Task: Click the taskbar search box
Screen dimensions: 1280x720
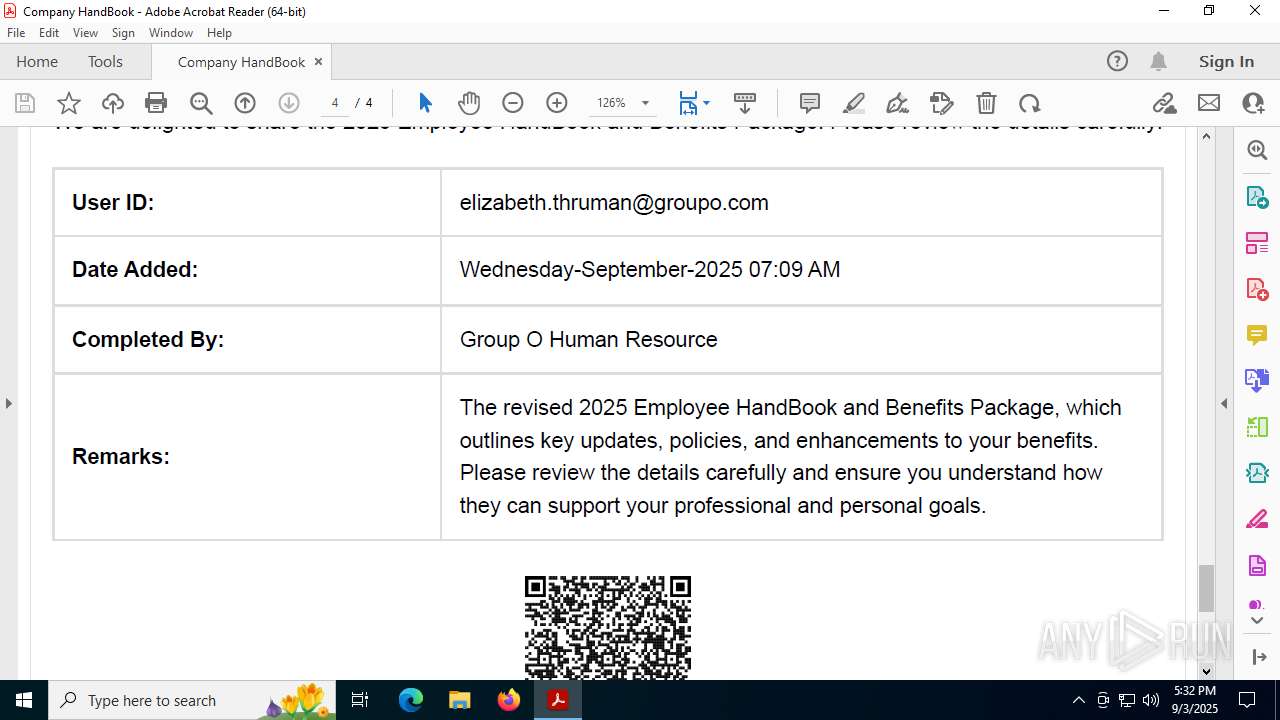Action: [x=194, y=700]
